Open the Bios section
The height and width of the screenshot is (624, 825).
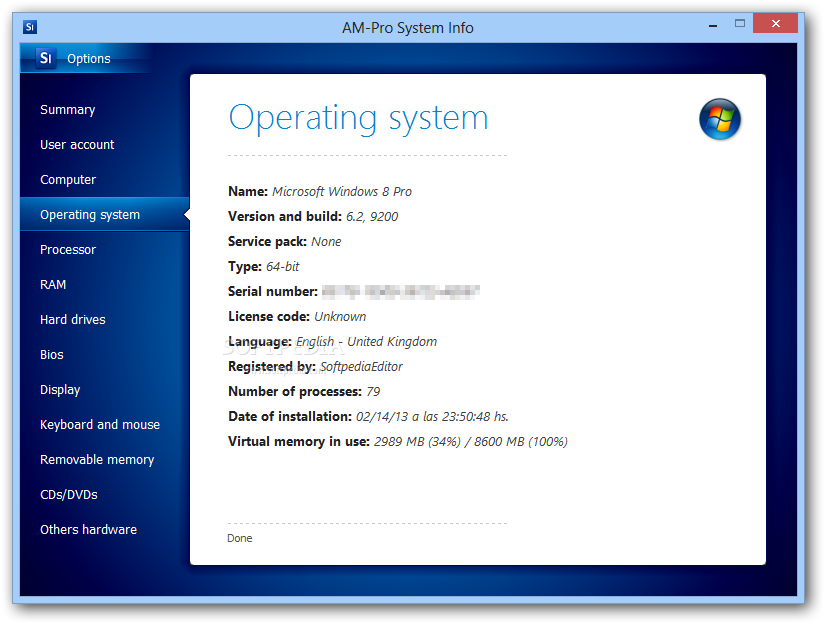52,355
